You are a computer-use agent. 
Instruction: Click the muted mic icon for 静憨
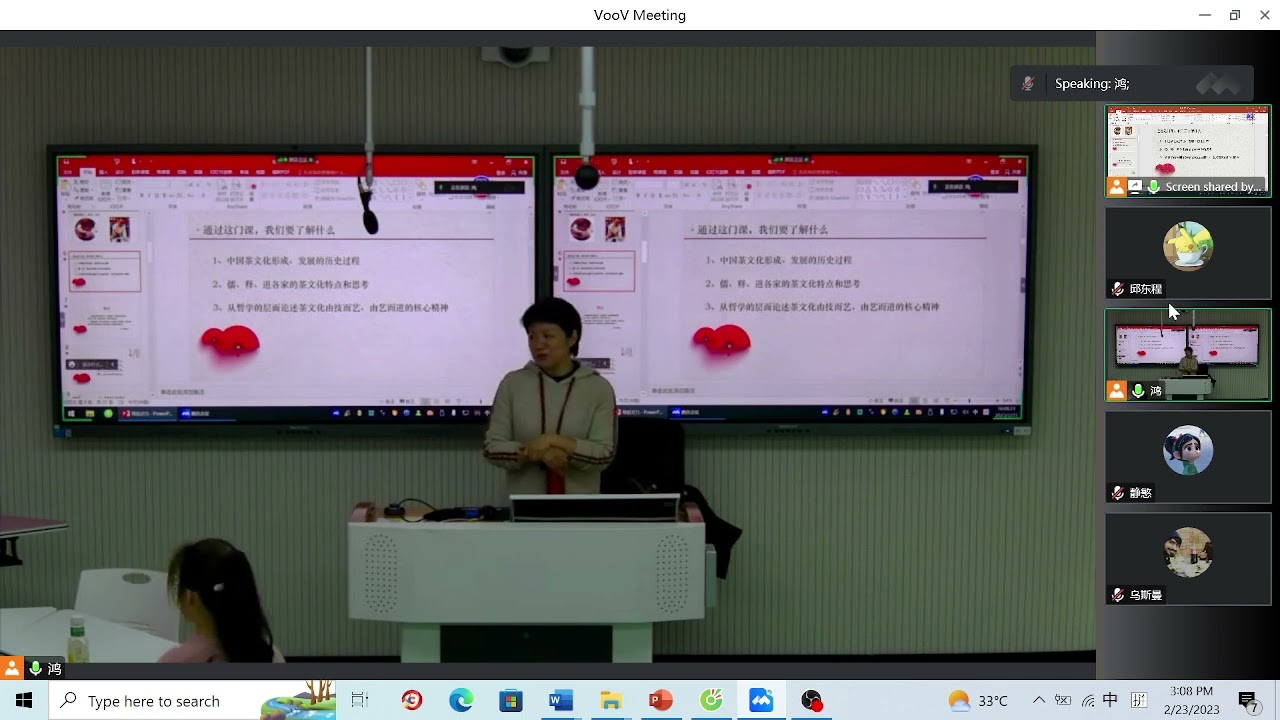pyautogui.click(x=1117, y=493)
